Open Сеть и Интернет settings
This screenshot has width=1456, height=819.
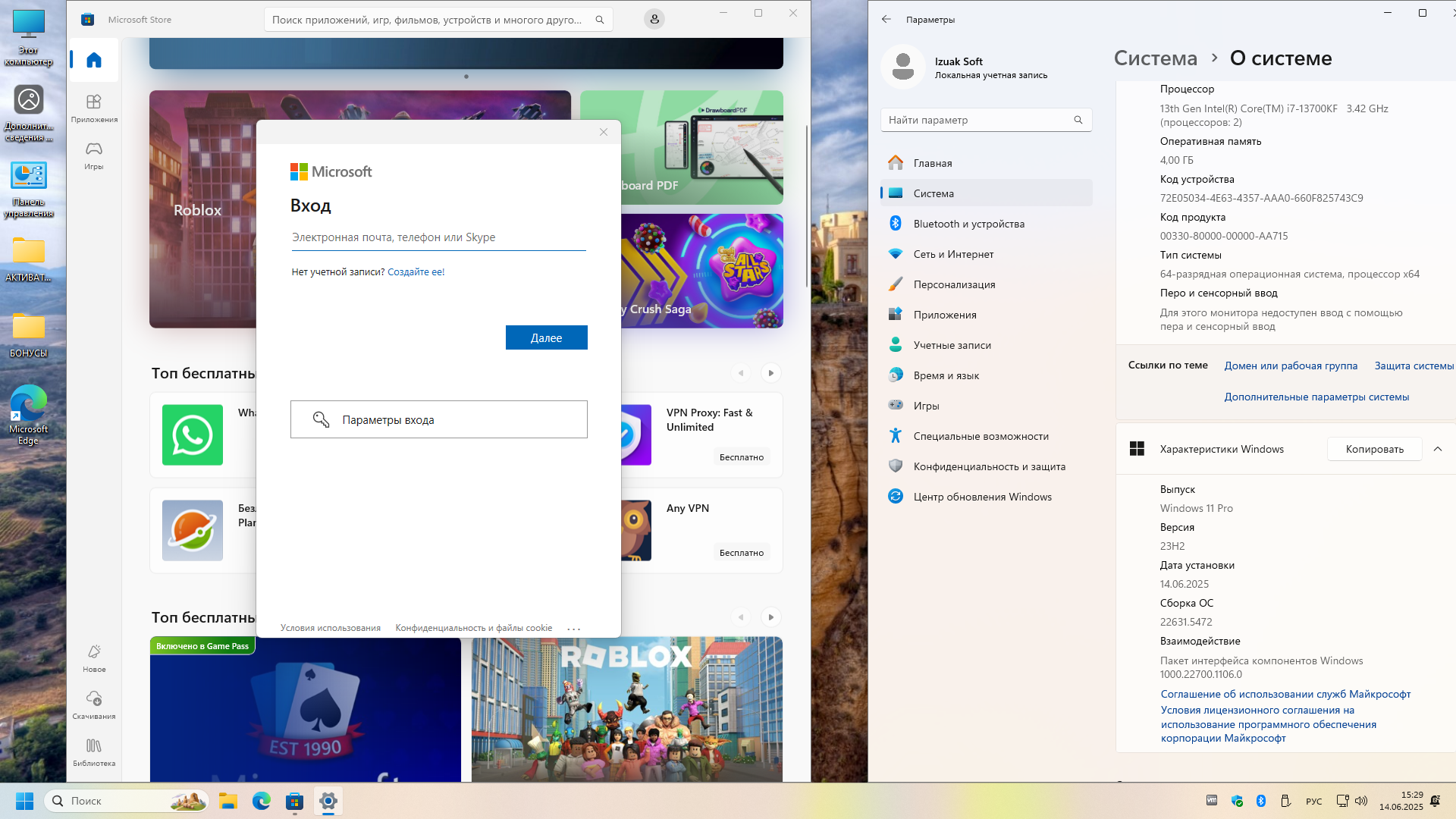point(986,254)
